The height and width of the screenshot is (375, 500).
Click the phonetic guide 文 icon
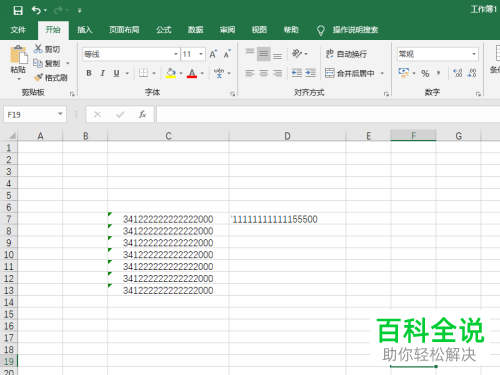(219, 73)
